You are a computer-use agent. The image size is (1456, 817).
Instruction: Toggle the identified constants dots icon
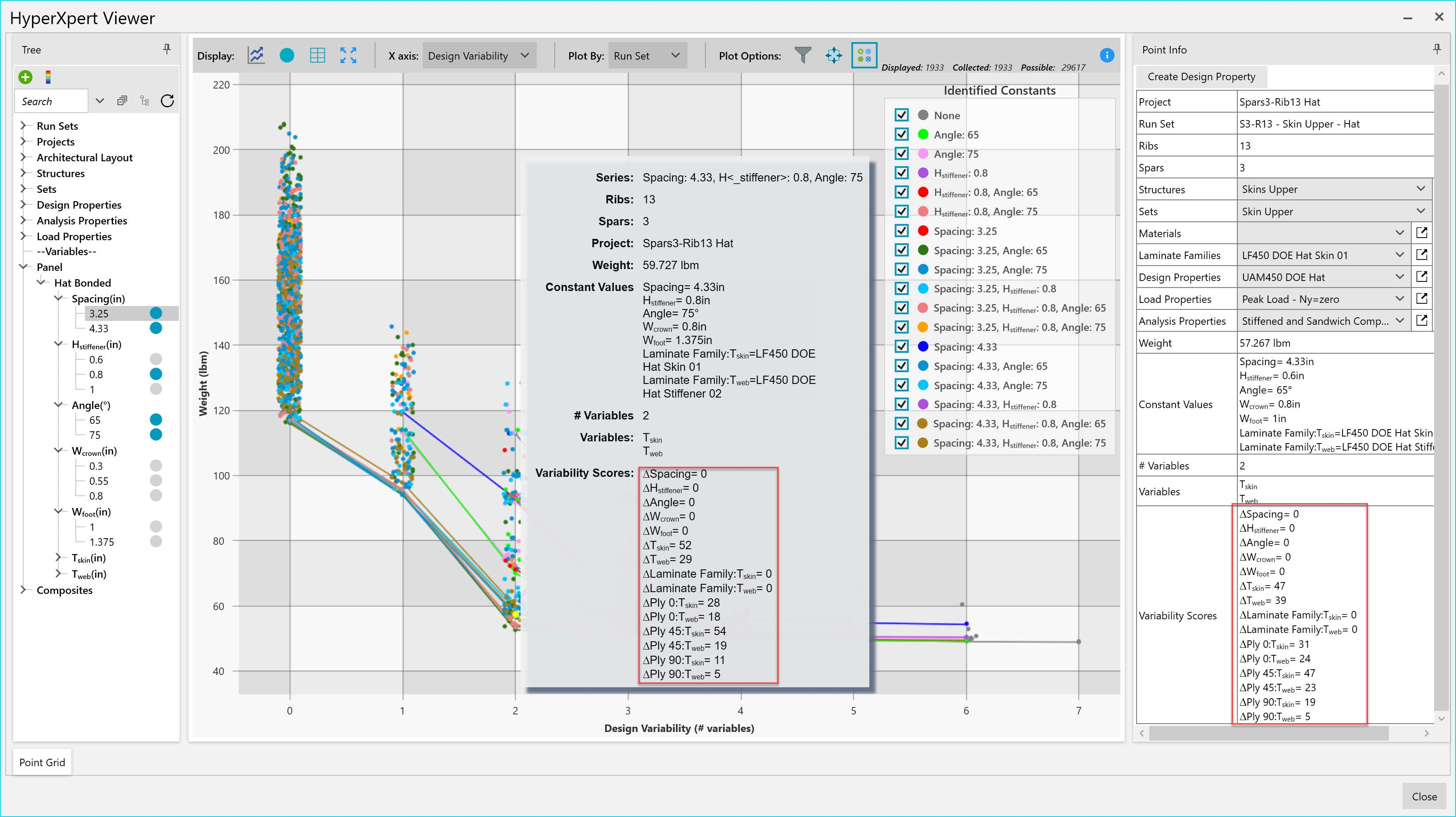[864, 55]
